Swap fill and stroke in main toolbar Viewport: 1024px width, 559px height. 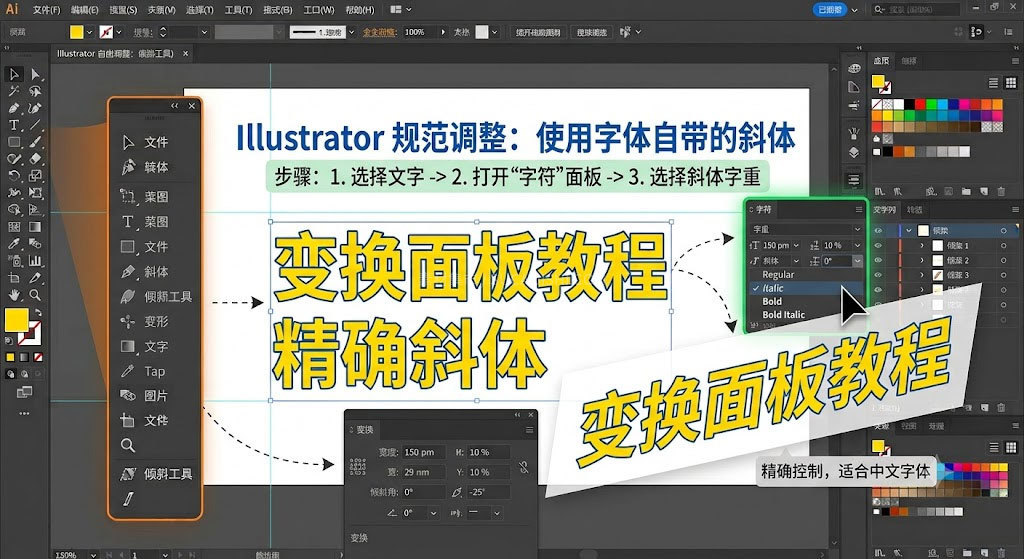tap(36, 312)
